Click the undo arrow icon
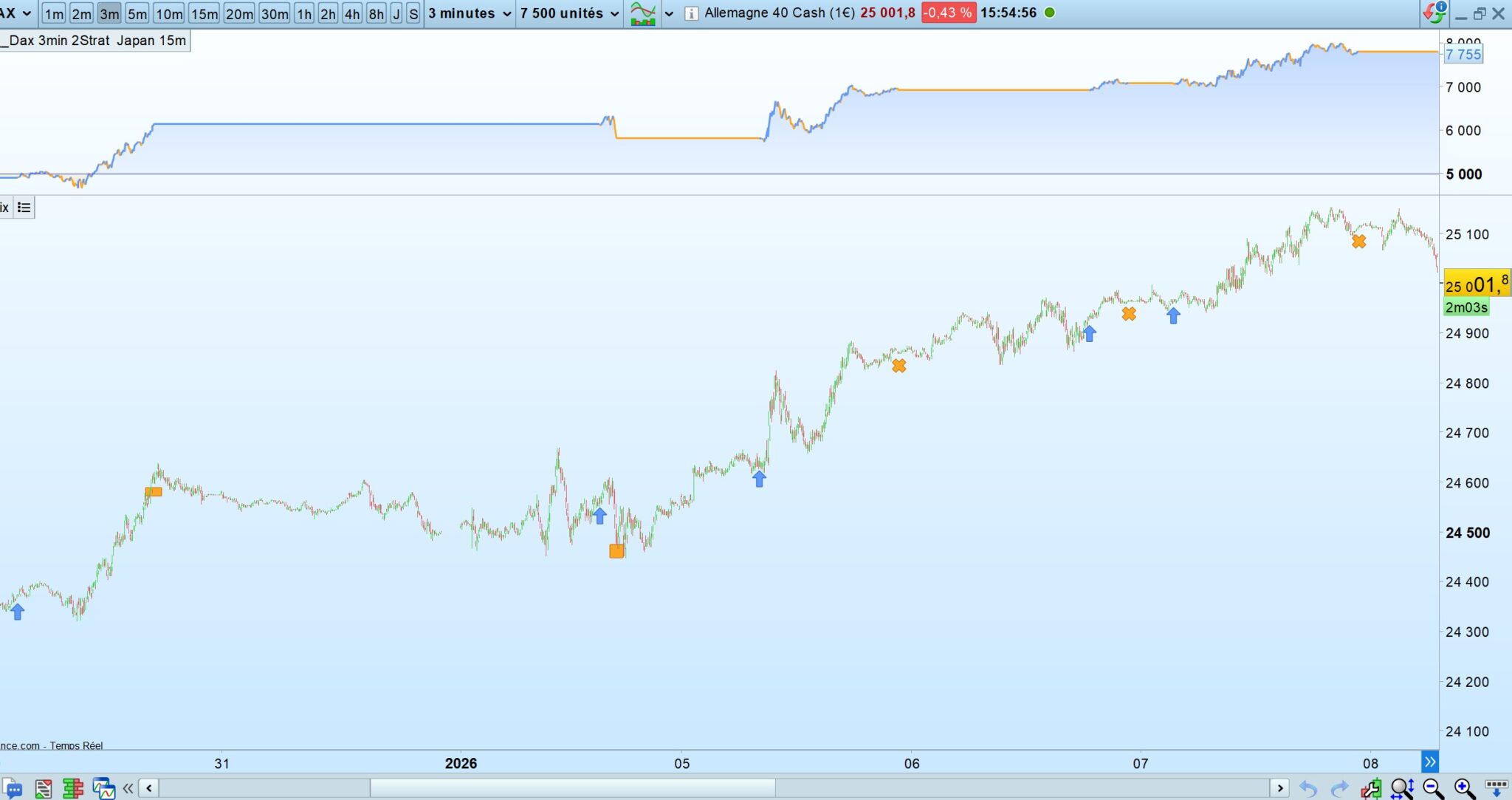The height and width of the screenshot is (800, 1512). point(1308,788)
